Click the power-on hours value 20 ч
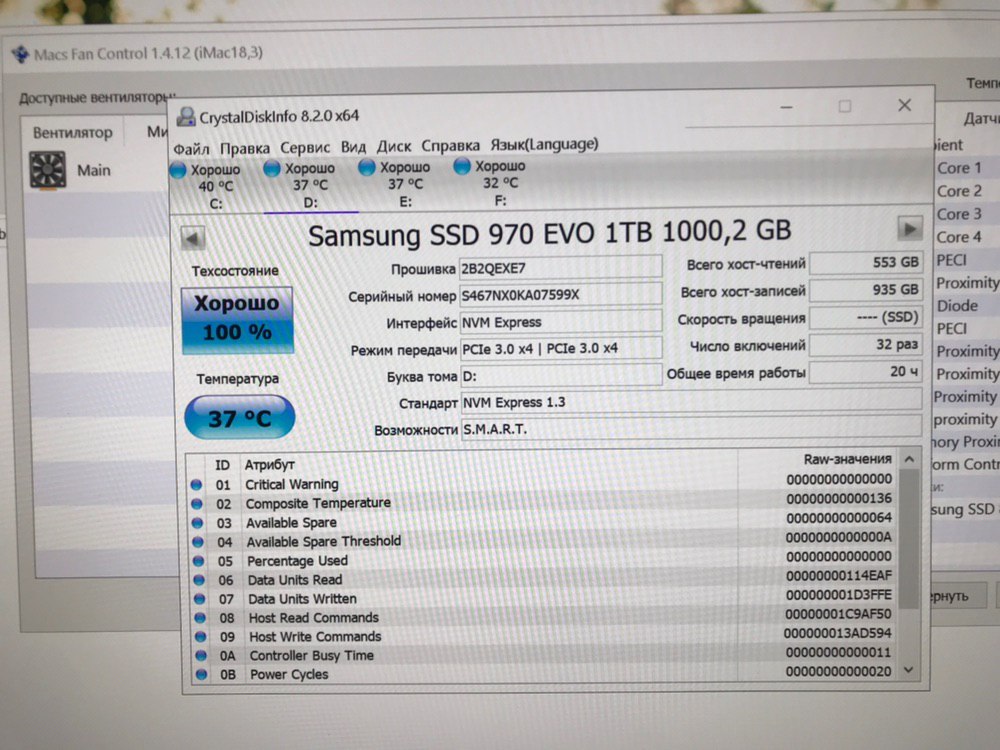 866,371
